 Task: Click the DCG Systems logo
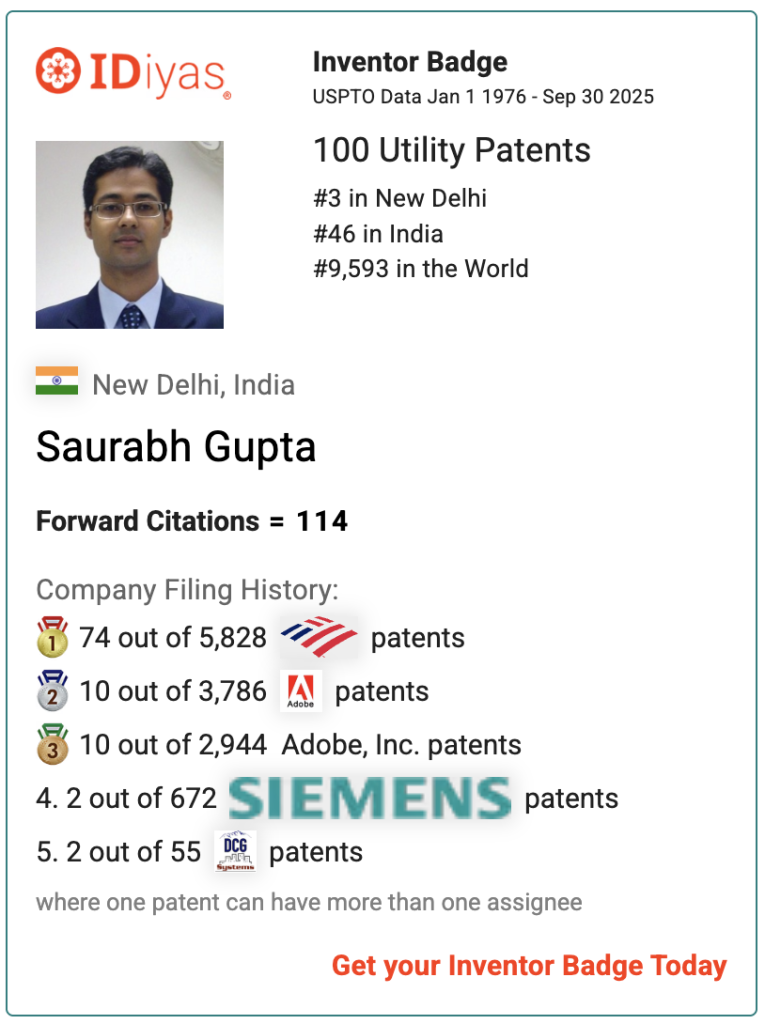coord(235,851)
